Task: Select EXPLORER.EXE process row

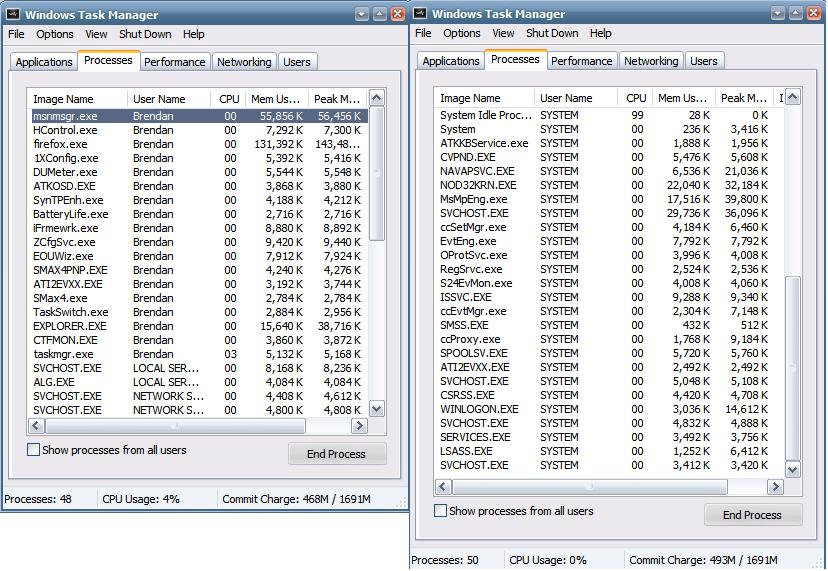Action: pos(199,326)
